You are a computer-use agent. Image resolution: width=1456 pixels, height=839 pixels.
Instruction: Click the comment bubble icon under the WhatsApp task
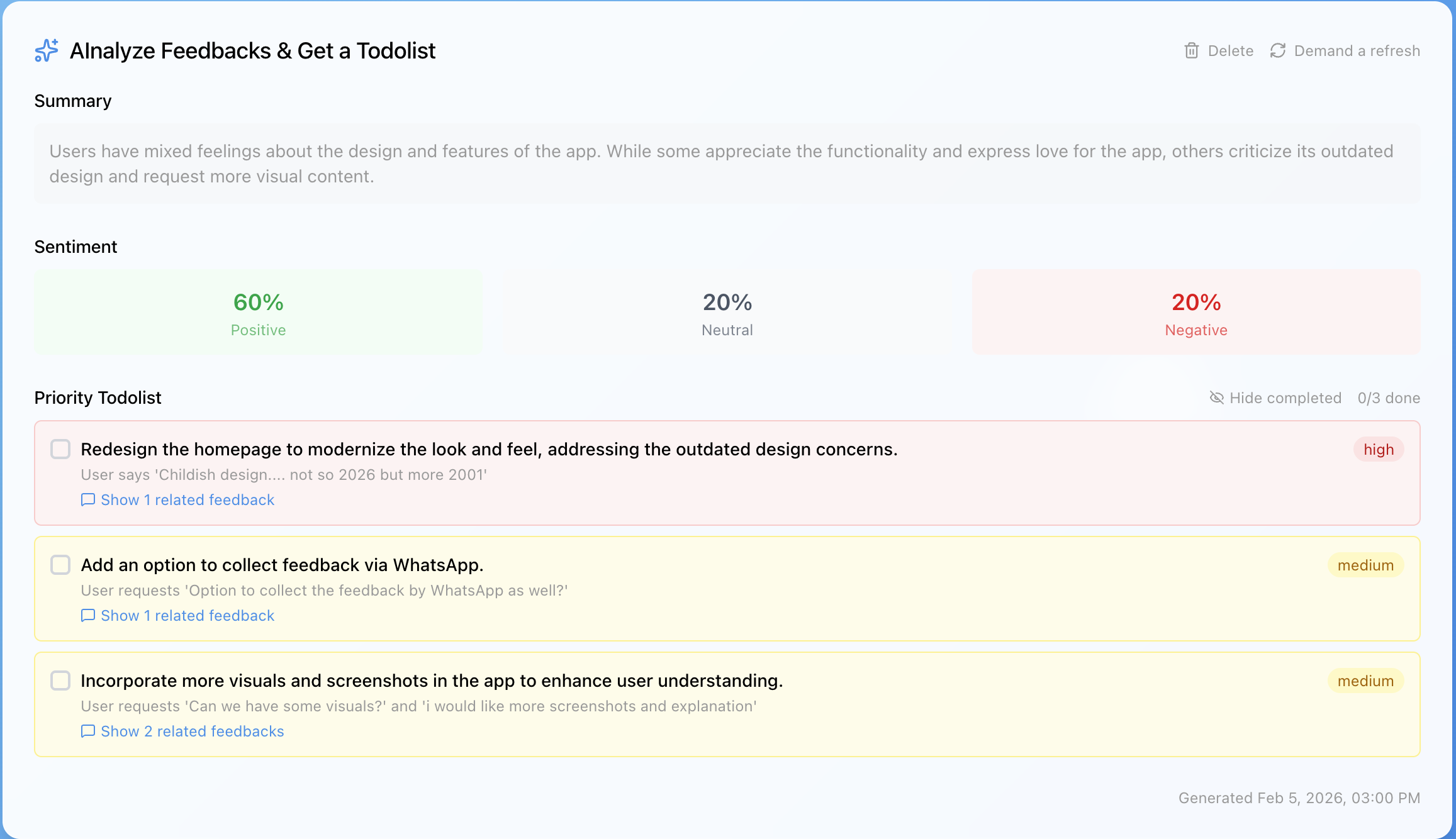pos(88,615)
